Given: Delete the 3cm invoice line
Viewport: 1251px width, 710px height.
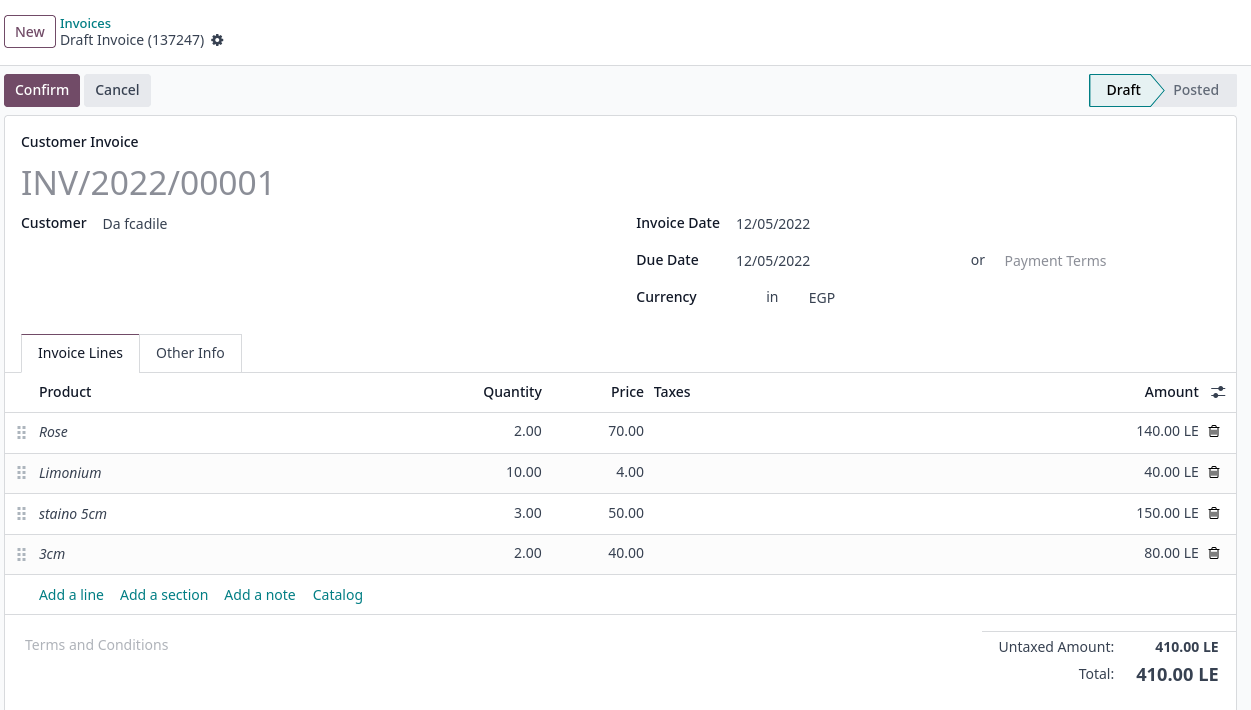Looking at the screenshot, I should pos(1214,553).
